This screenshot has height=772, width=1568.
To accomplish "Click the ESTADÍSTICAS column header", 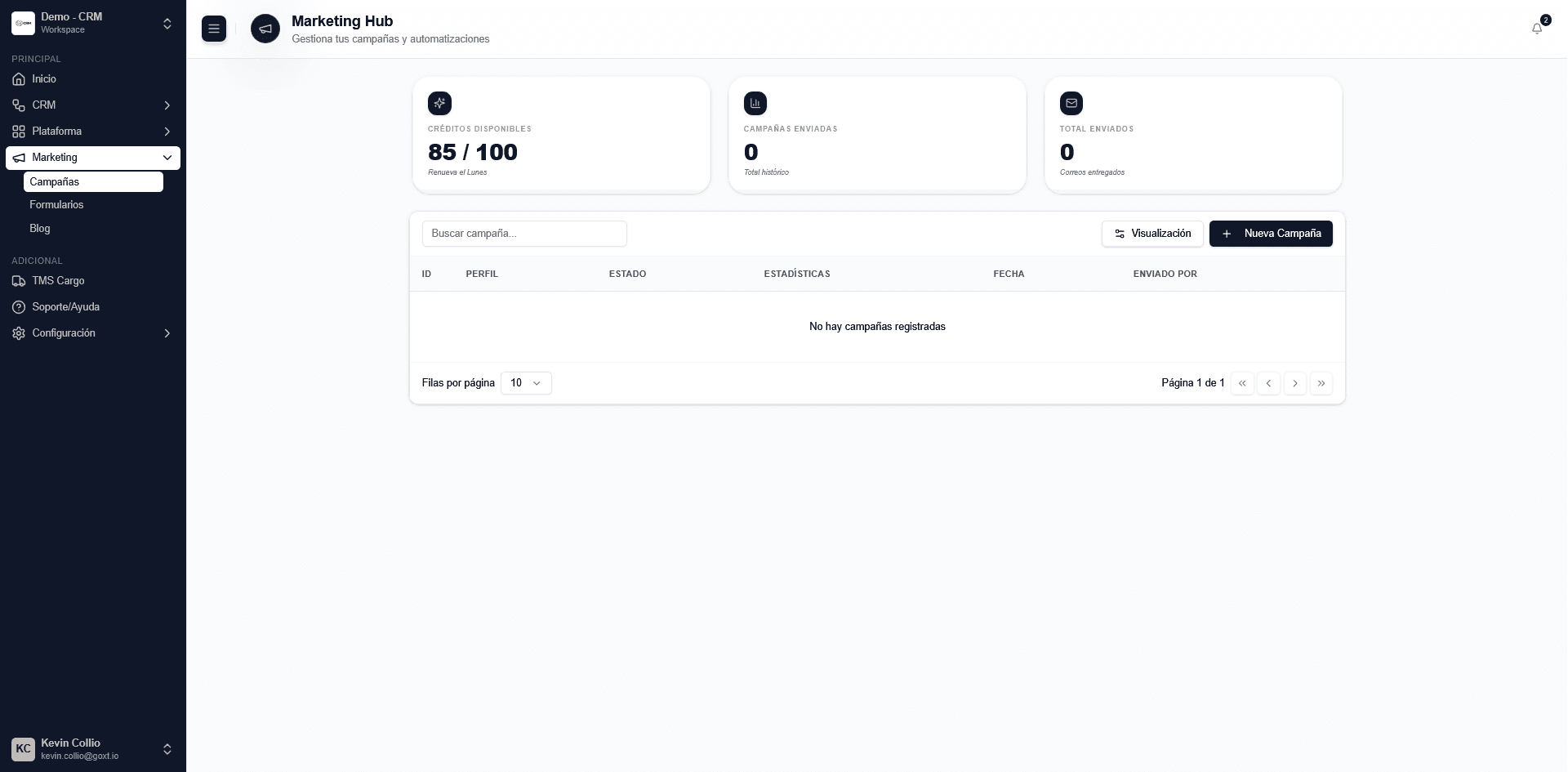I will pos(797,274).
